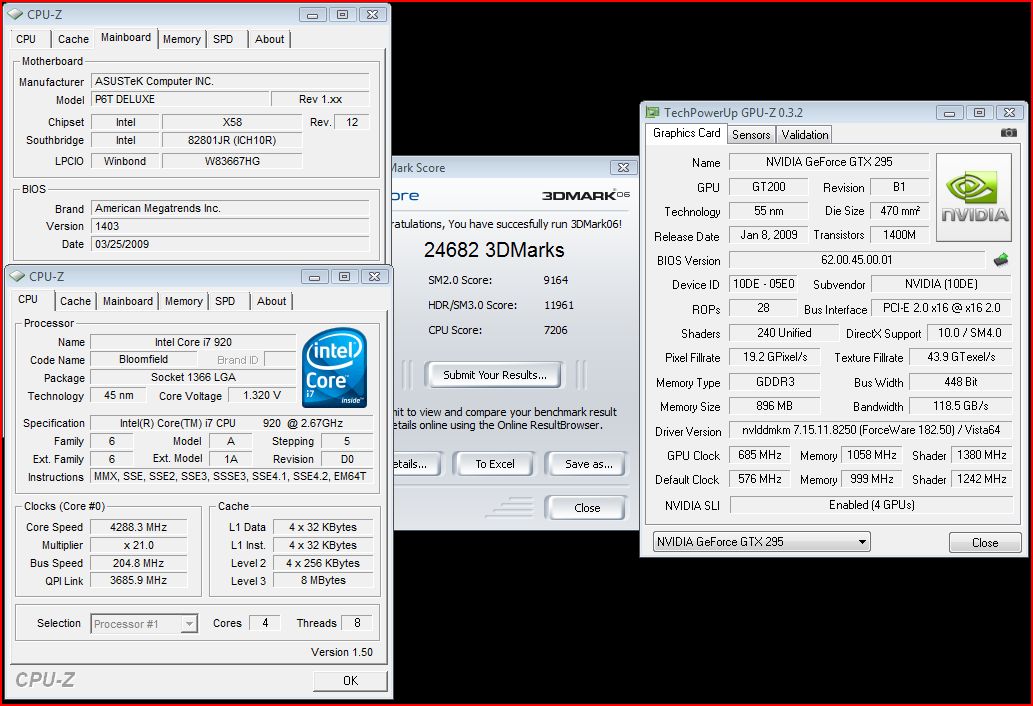Click the Core Voltage value 1.320 V
Screen dimensions: 1033x706
[262, 395]
